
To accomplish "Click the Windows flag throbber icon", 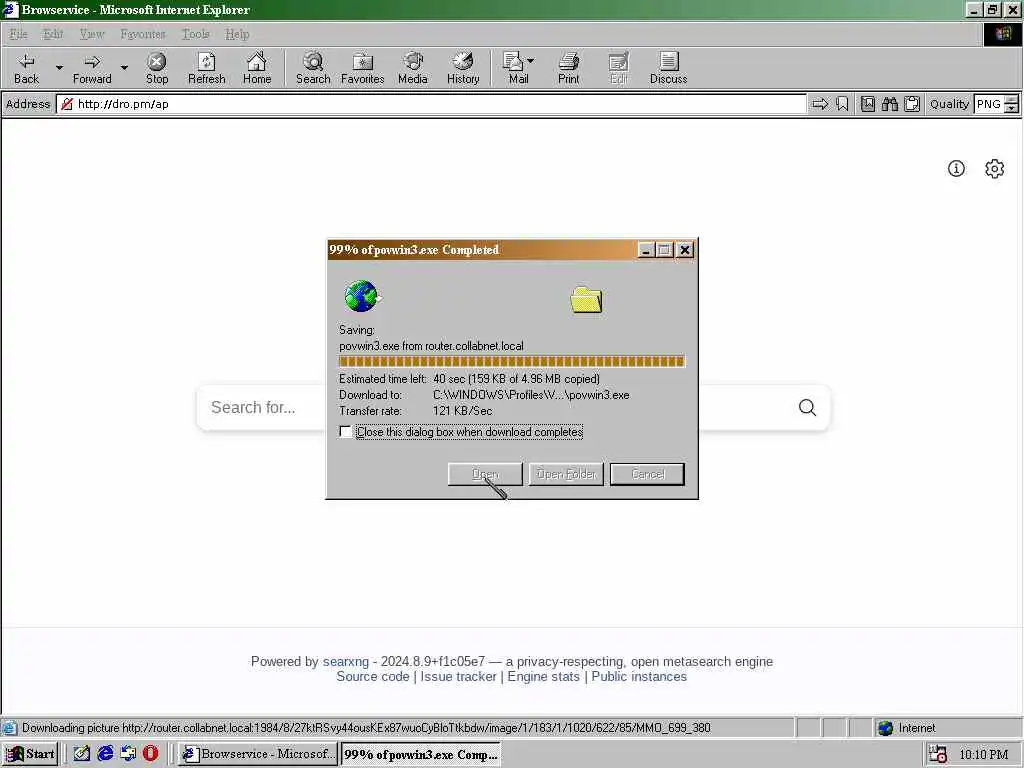I will click(1003, 34).
